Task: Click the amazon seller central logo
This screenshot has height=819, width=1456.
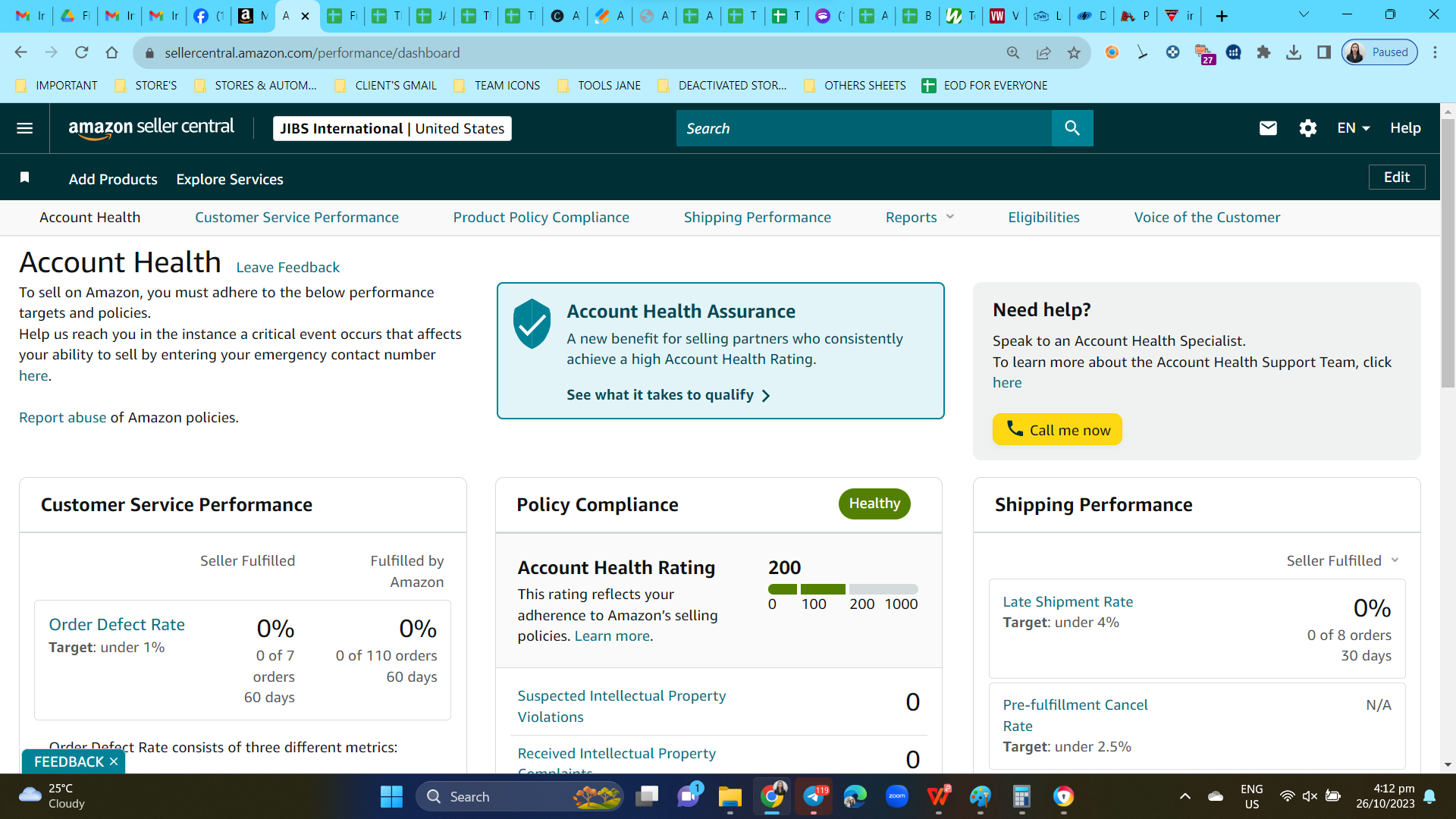Action: (151, 128)
